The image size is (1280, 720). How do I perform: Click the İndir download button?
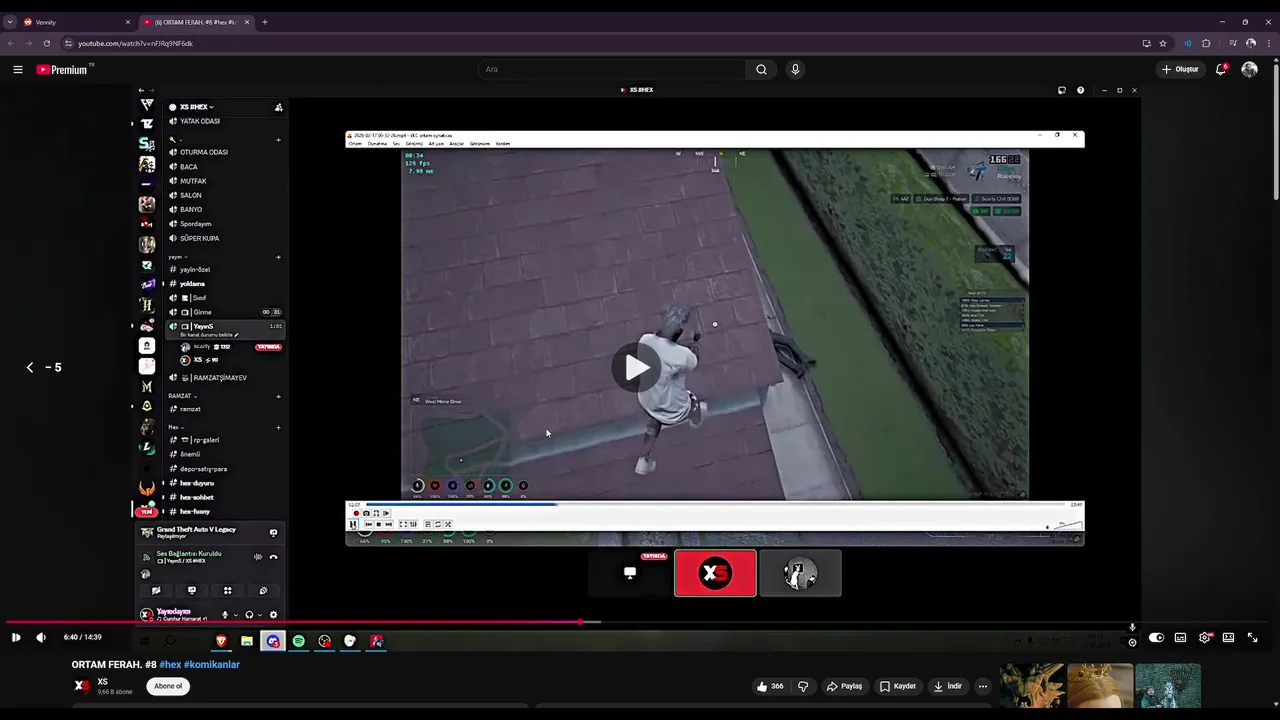click(x=947, y=686)
